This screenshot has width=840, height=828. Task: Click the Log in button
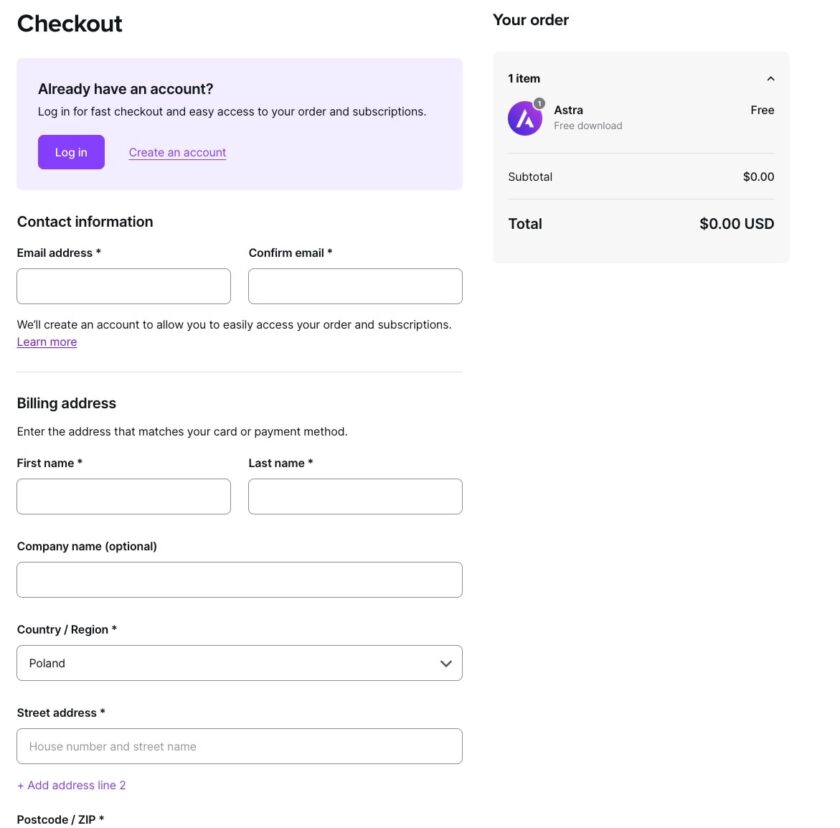tap(70, 152)
